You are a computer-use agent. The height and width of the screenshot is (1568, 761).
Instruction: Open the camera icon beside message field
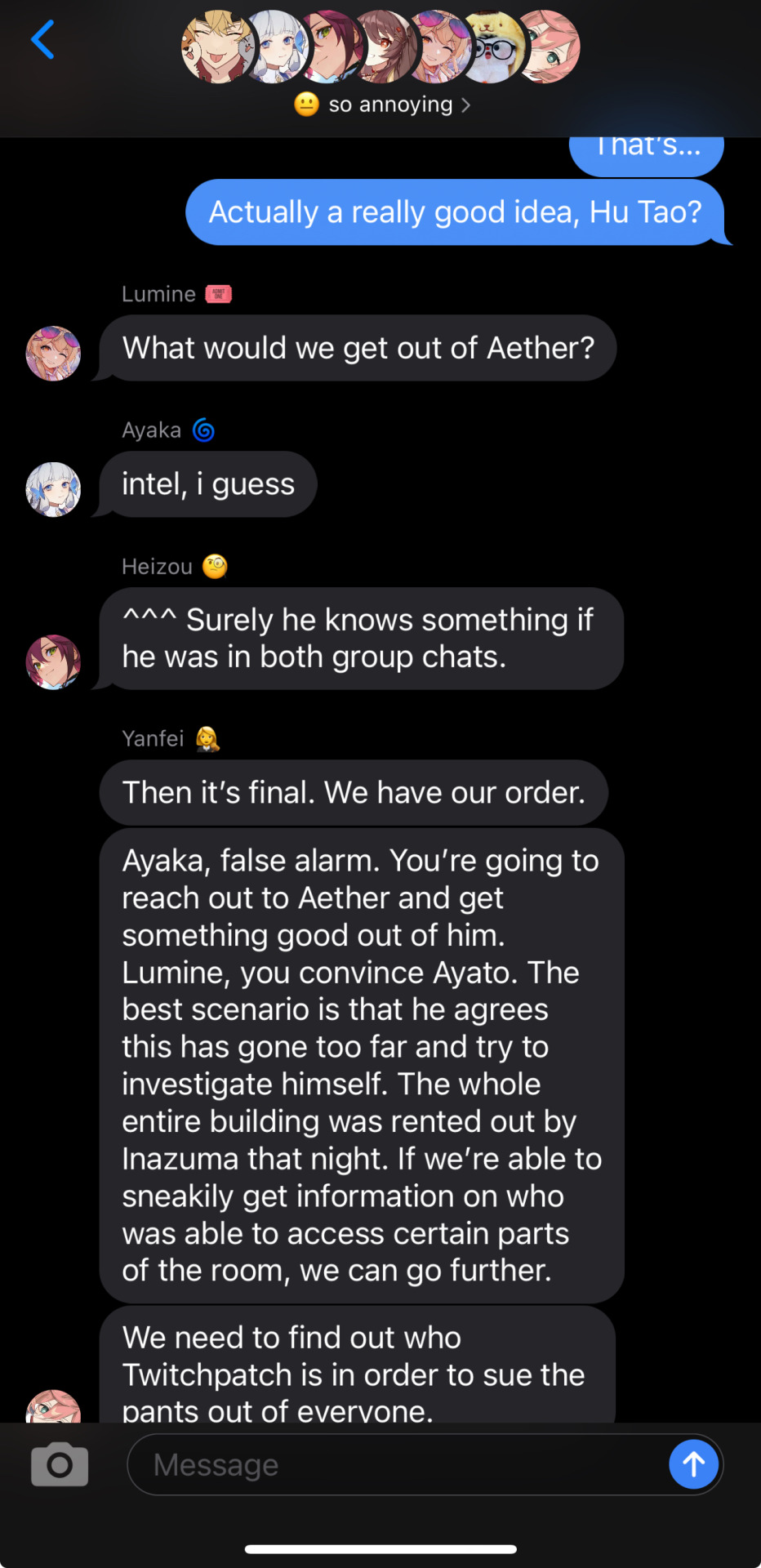pyautogui.click(x=60, y=1464)
